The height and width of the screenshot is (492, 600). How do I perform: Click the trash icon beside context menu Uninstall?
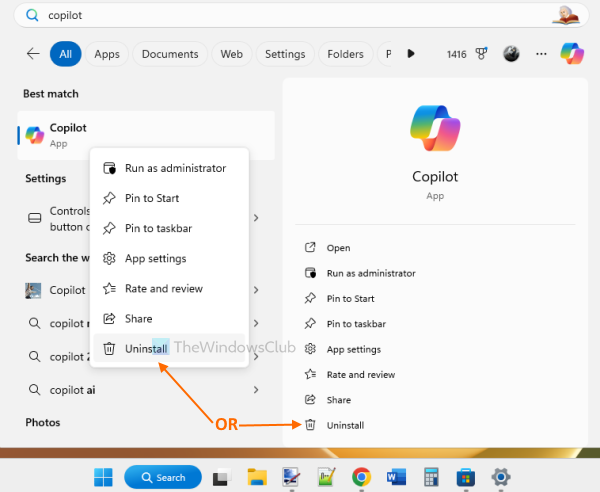click(109, 349)
